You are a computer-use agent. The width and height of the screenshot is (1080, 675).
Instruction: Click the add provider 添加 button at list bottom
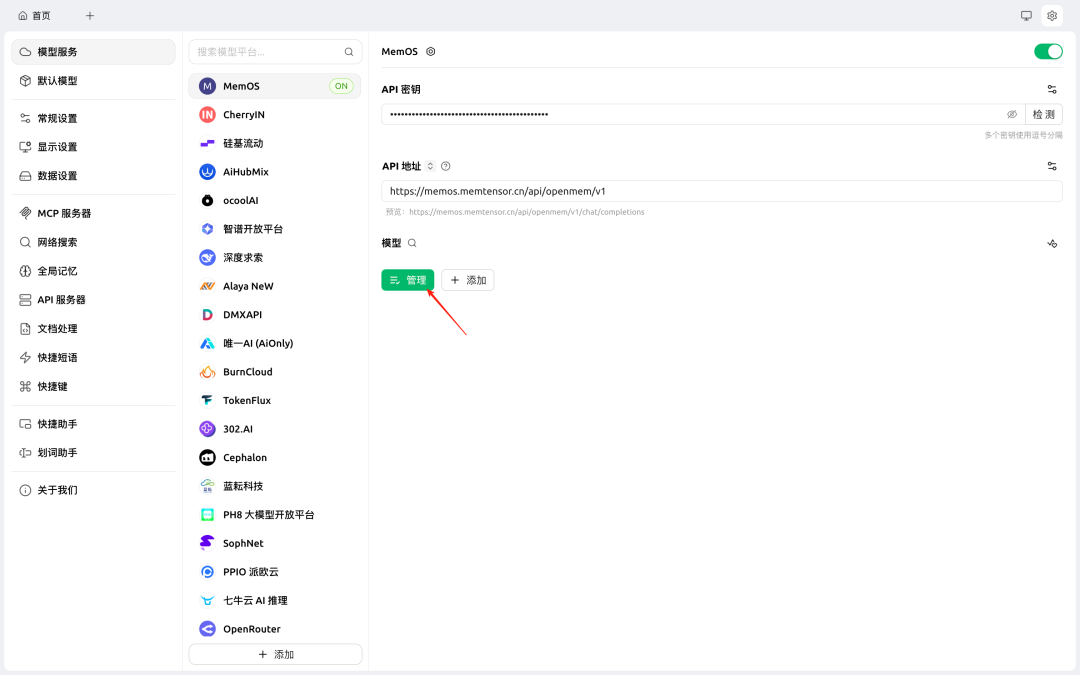(x=276, y=654)
